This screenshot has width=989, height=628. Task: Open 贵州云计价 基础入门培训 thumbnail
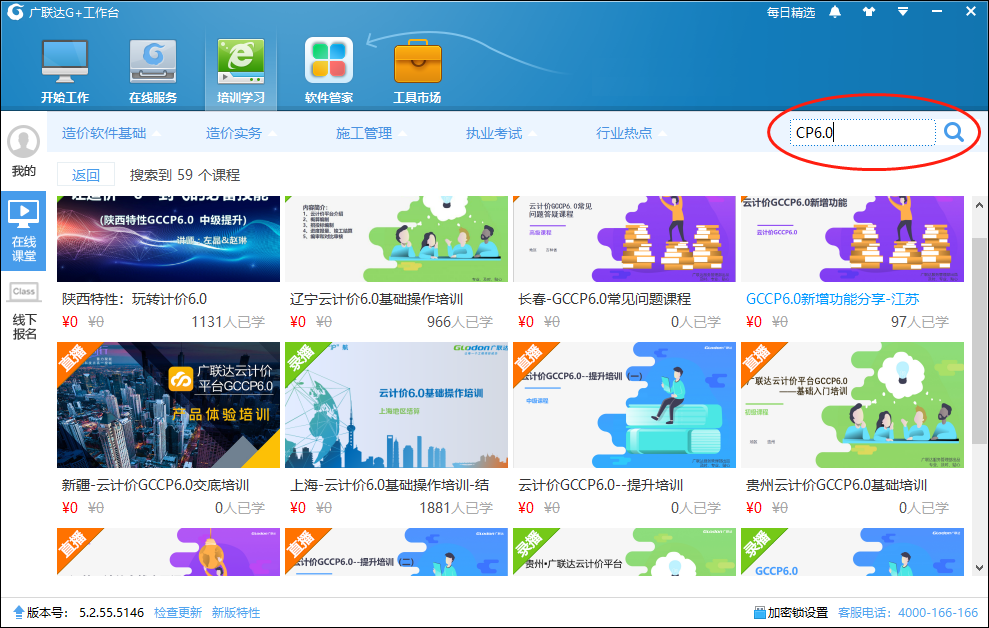coord(852,405)
